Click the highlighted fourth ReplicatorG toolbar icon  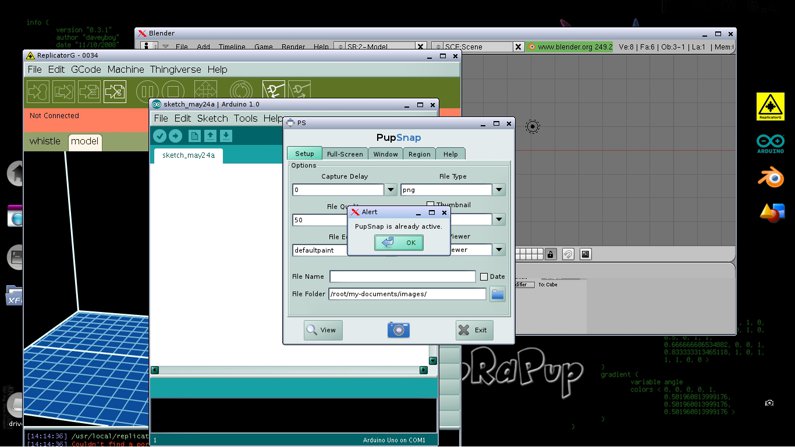(x=115, y=91)
